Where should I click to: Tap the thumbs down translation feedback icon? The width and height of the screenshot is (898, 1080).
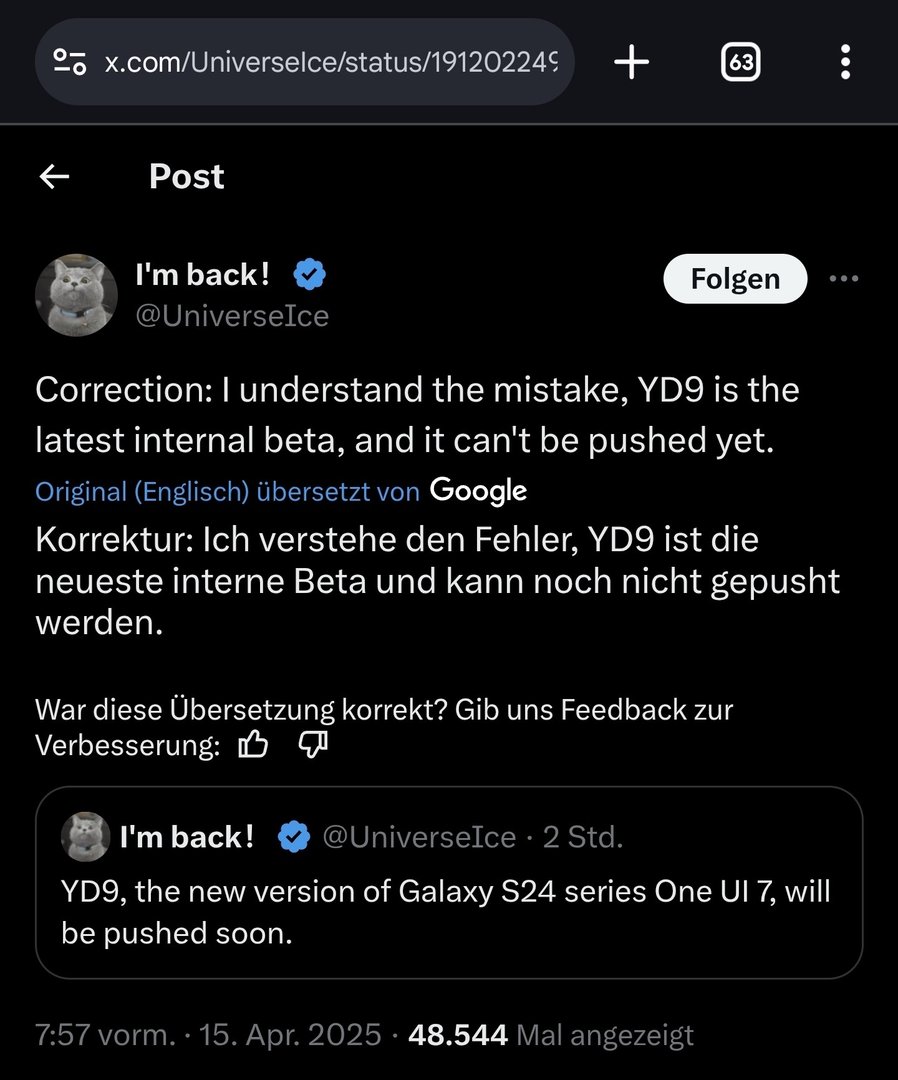(314, 745)
